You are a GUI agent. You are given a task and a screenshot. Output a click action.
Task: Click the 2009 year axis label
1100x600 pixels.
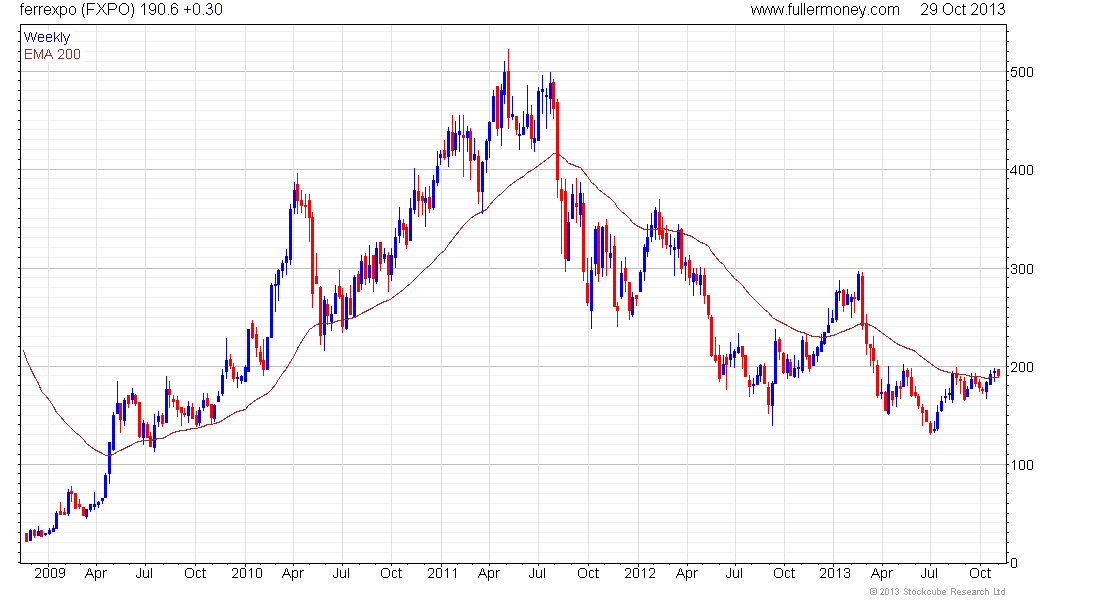[50, 573]
